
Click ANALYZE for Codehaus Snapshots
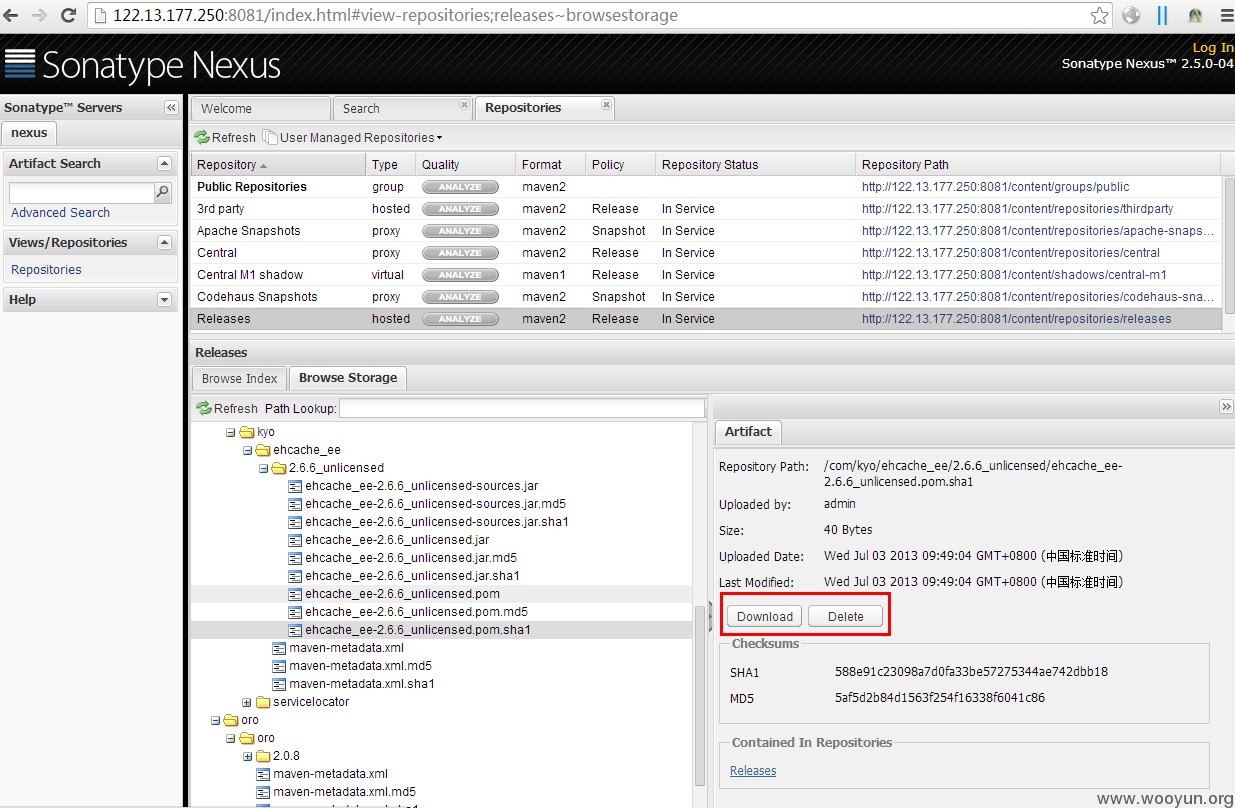click(x=460, y=297)
